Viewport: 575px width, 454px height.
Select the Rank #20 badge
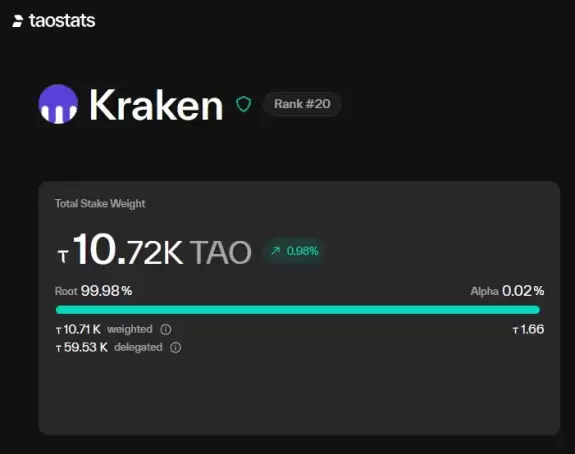coord(302,104)
